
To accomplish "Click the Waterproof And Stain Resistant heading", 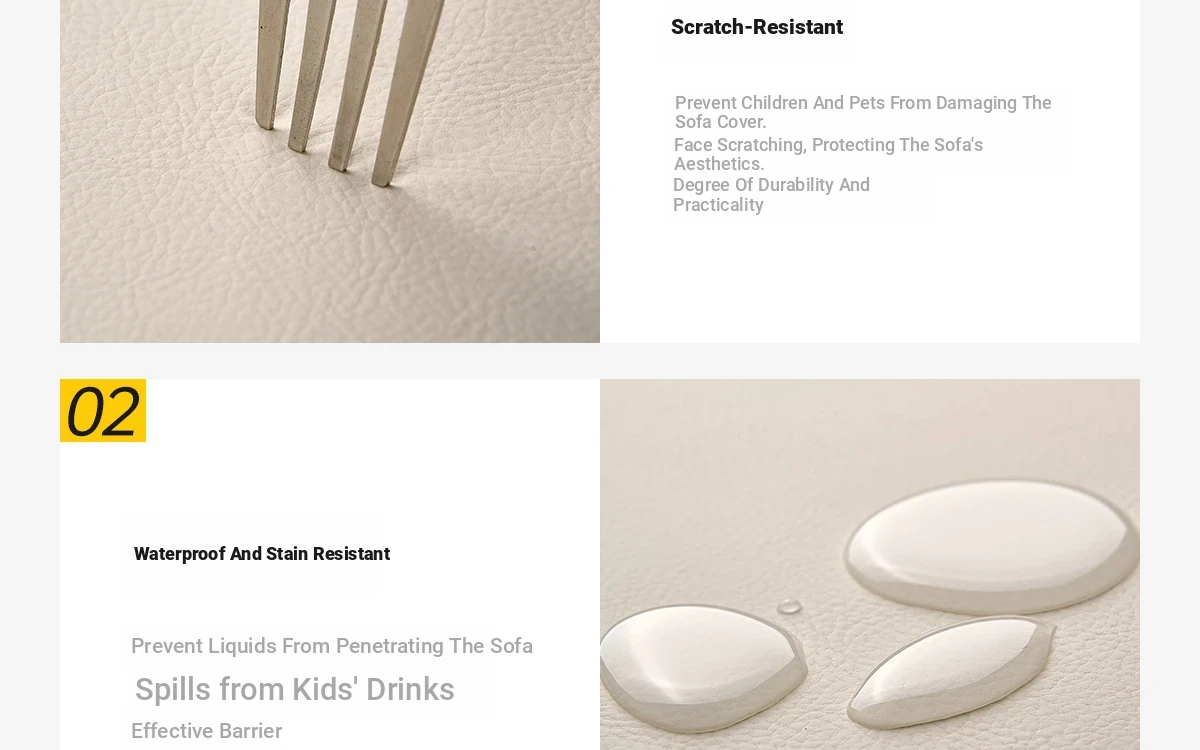I will (262, 554).
